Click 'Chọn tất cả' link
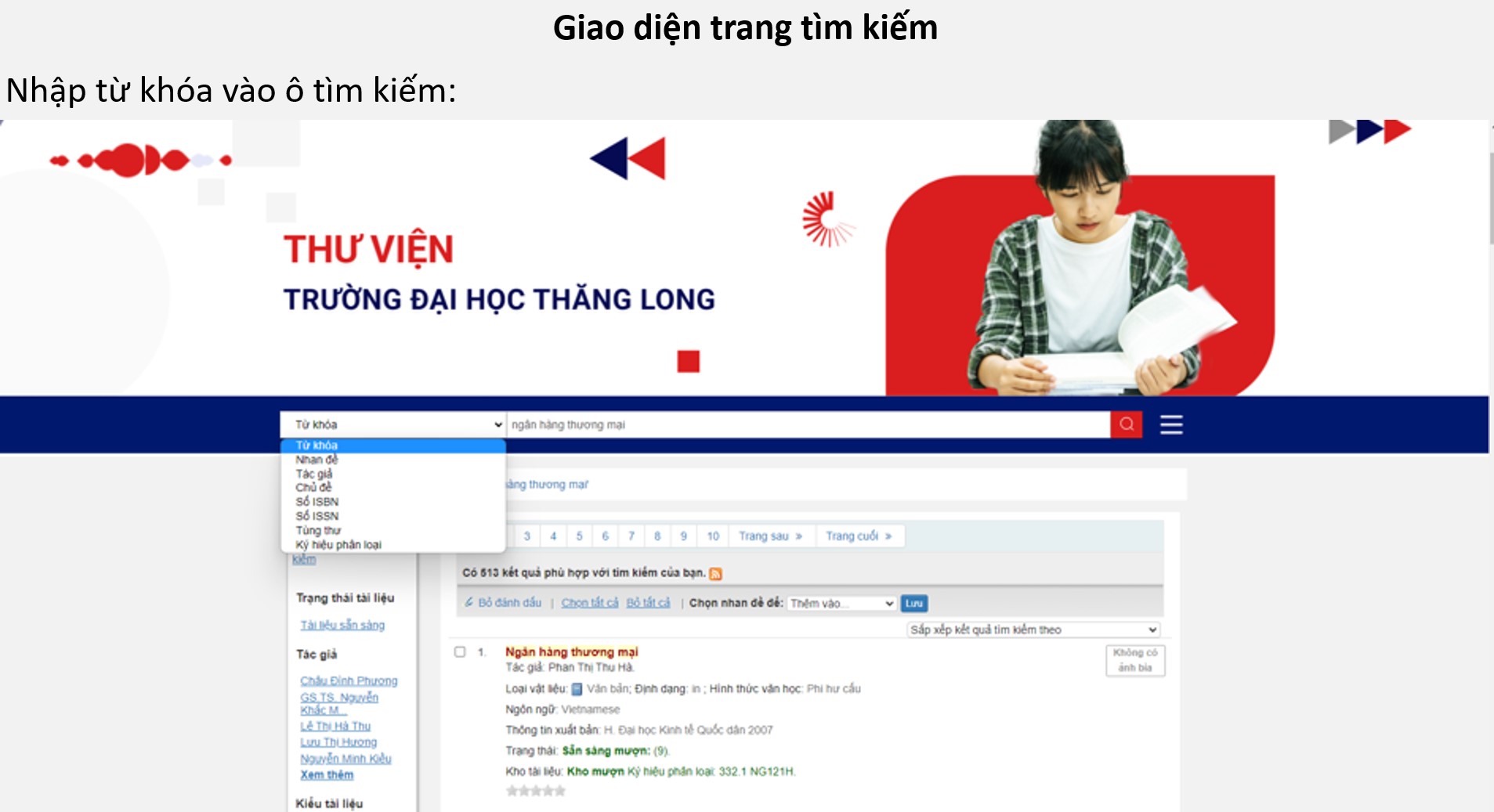Screen dimensions: 1494x812 coord(590,603)
